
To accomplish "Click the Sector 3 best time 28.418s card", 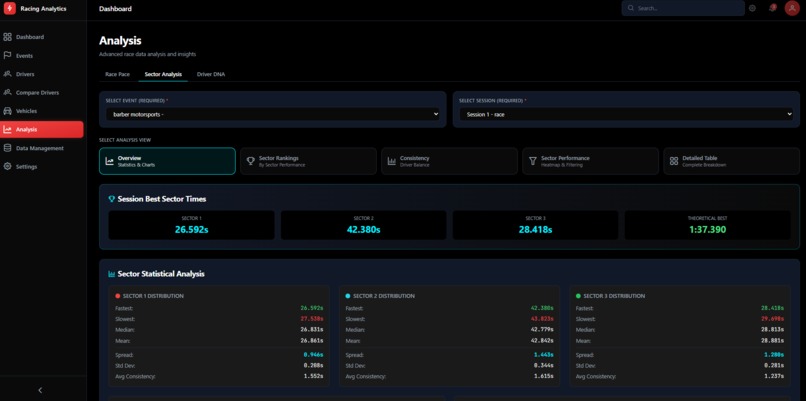I will click(x=535, y=225).
